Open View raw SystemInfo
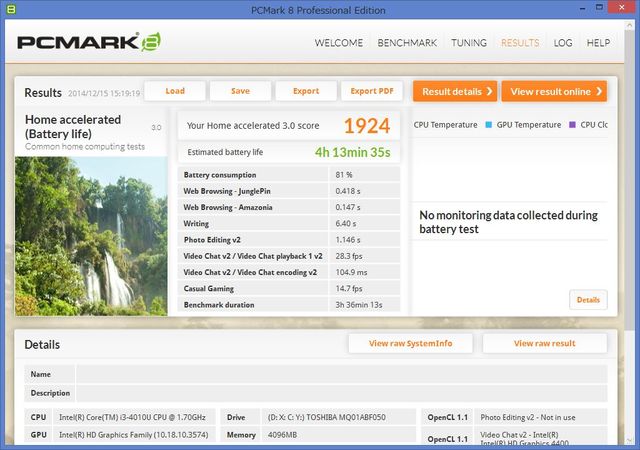Image resolution: width=640 pixels, height=450 pixels. point(411,343)
